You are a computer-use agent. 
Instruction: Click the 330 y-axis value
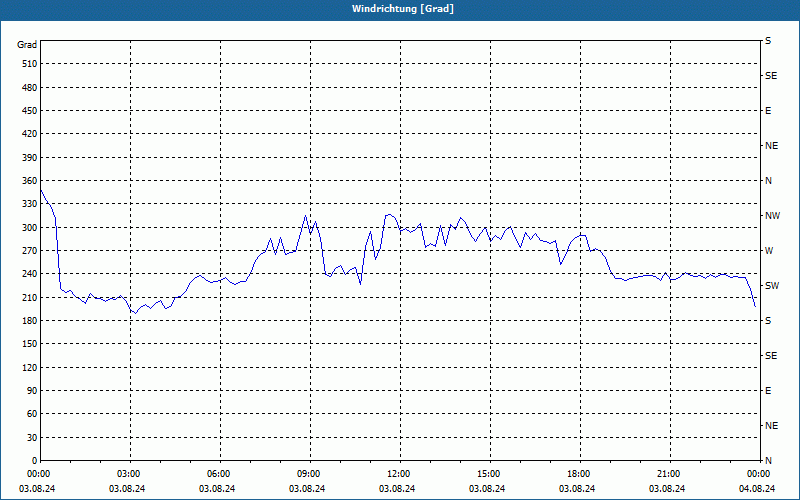(30, 204)
